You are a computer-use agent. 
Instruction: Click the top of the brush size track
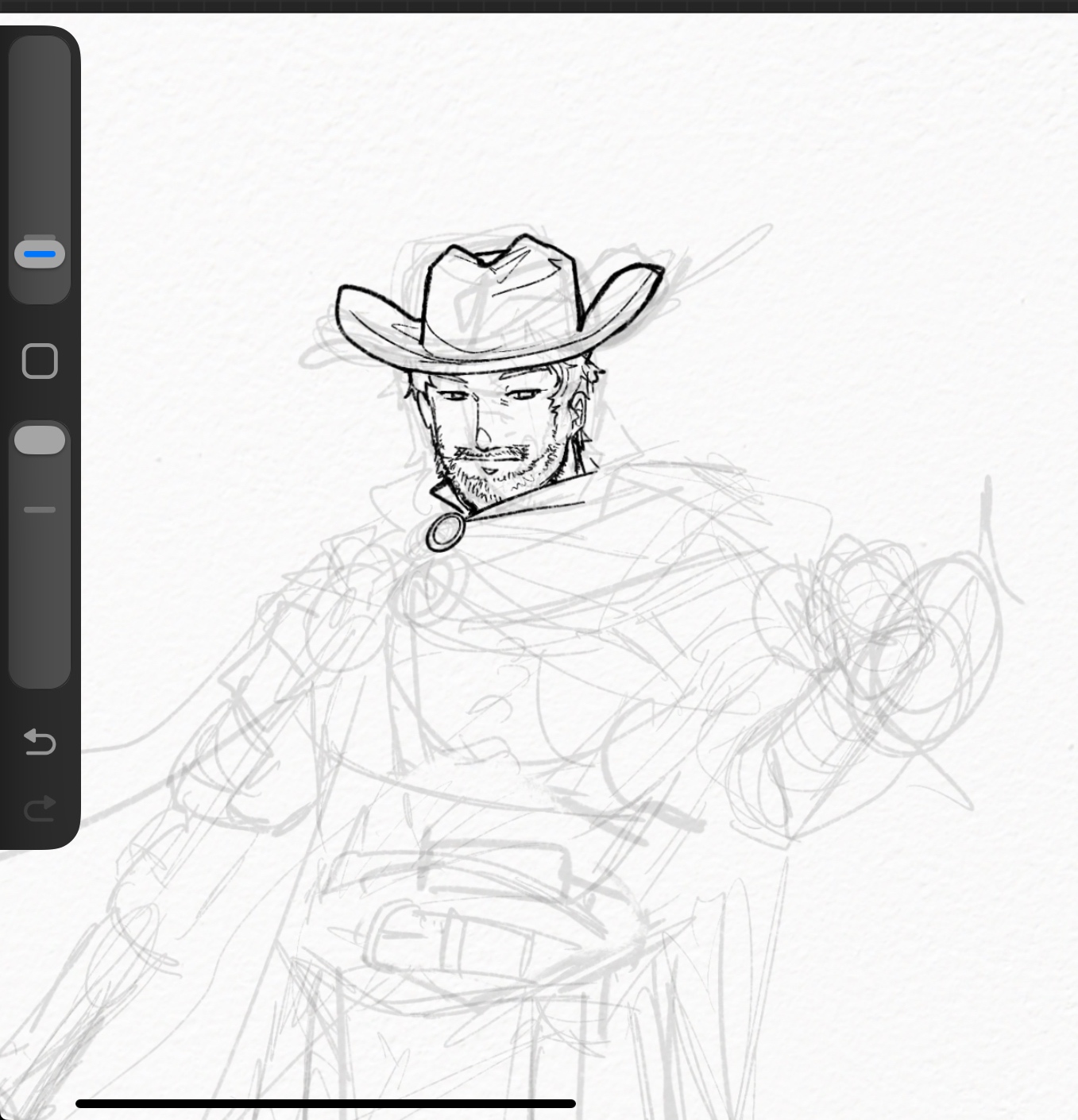40,64
